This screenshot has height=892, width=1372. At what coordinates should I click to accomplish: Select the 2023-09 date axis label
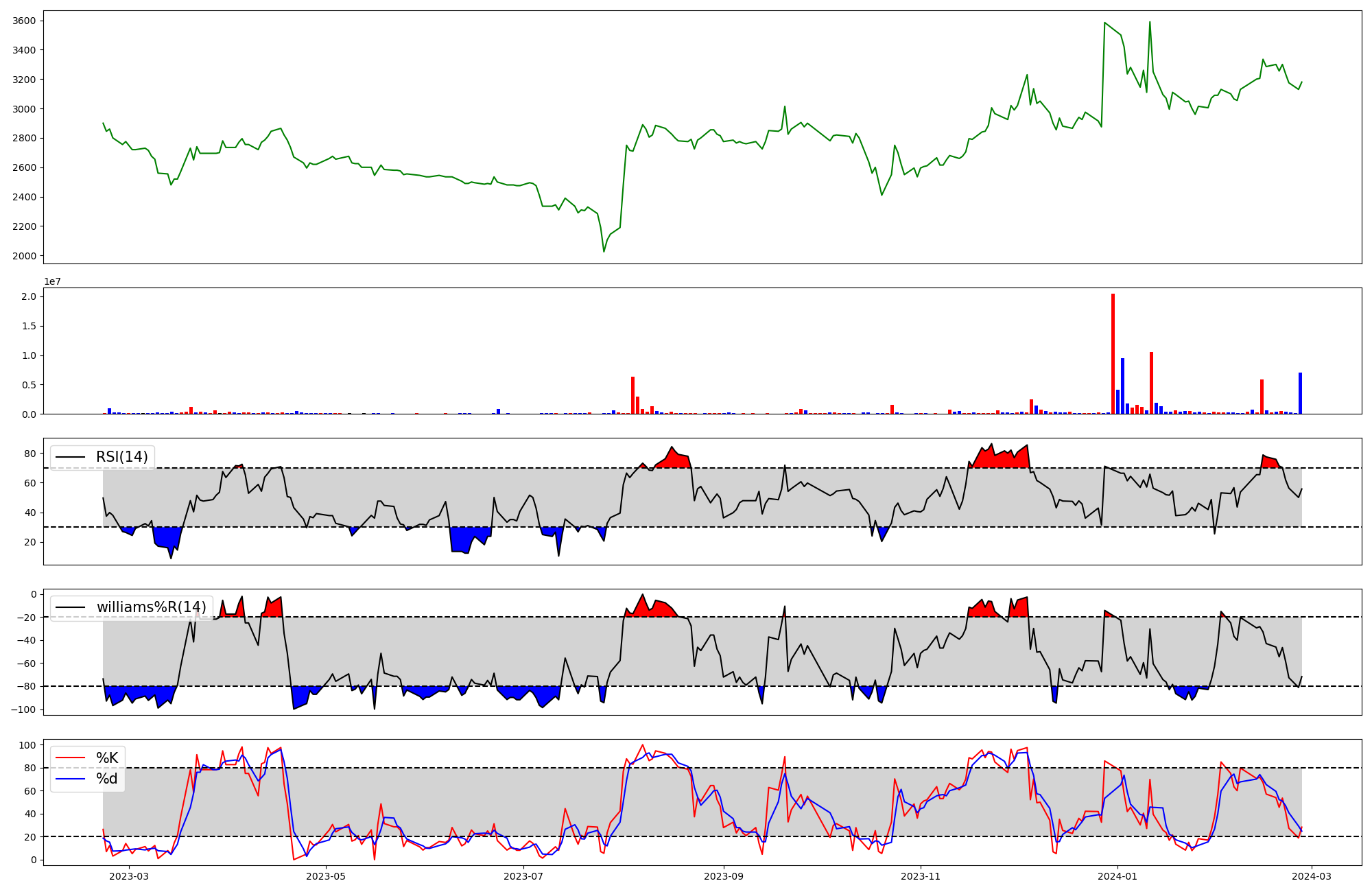click(x=724, y=876)
